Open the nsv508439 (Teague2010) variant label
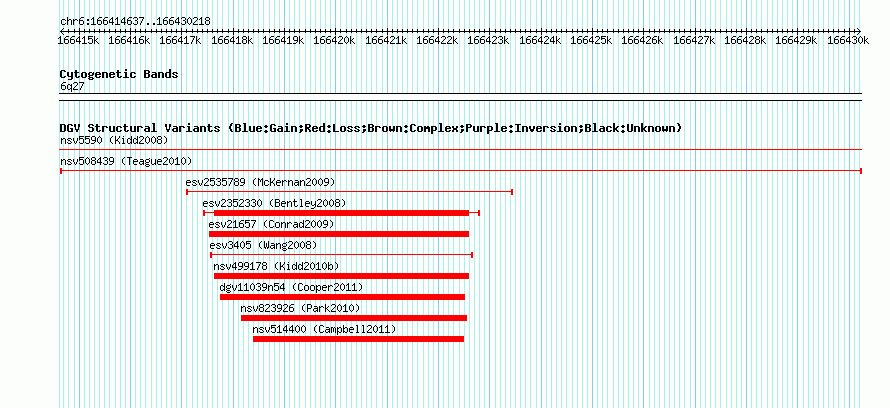The width and height of the screenshot is (890, 408). point(126,161)
